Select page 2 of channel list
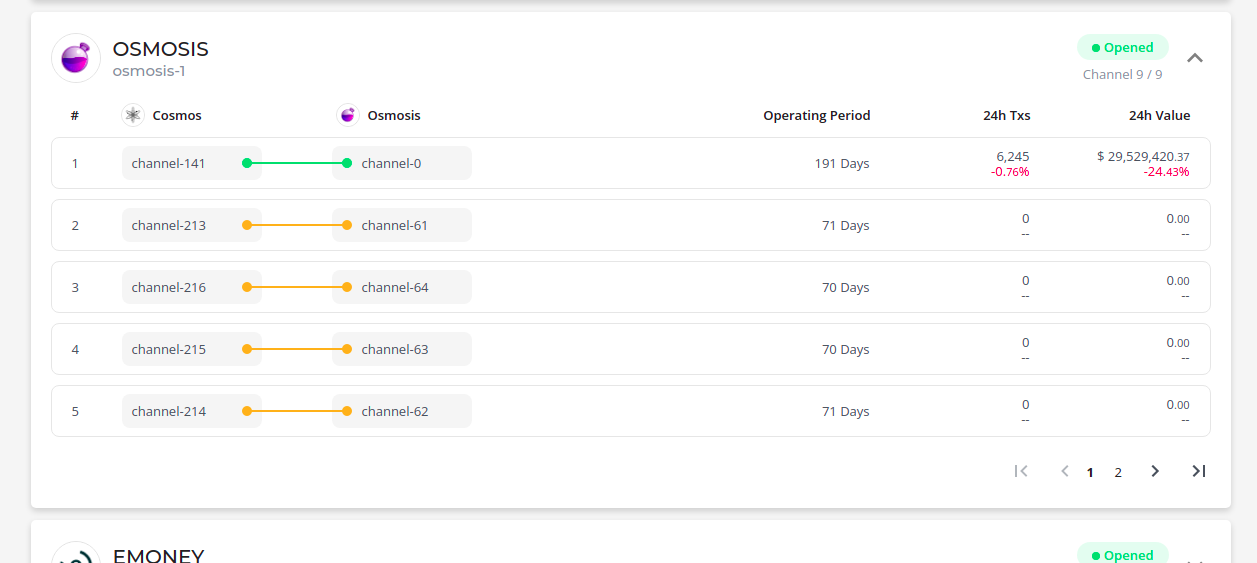This screenshot has height=563, width=1257. (x=1118, y=472)
